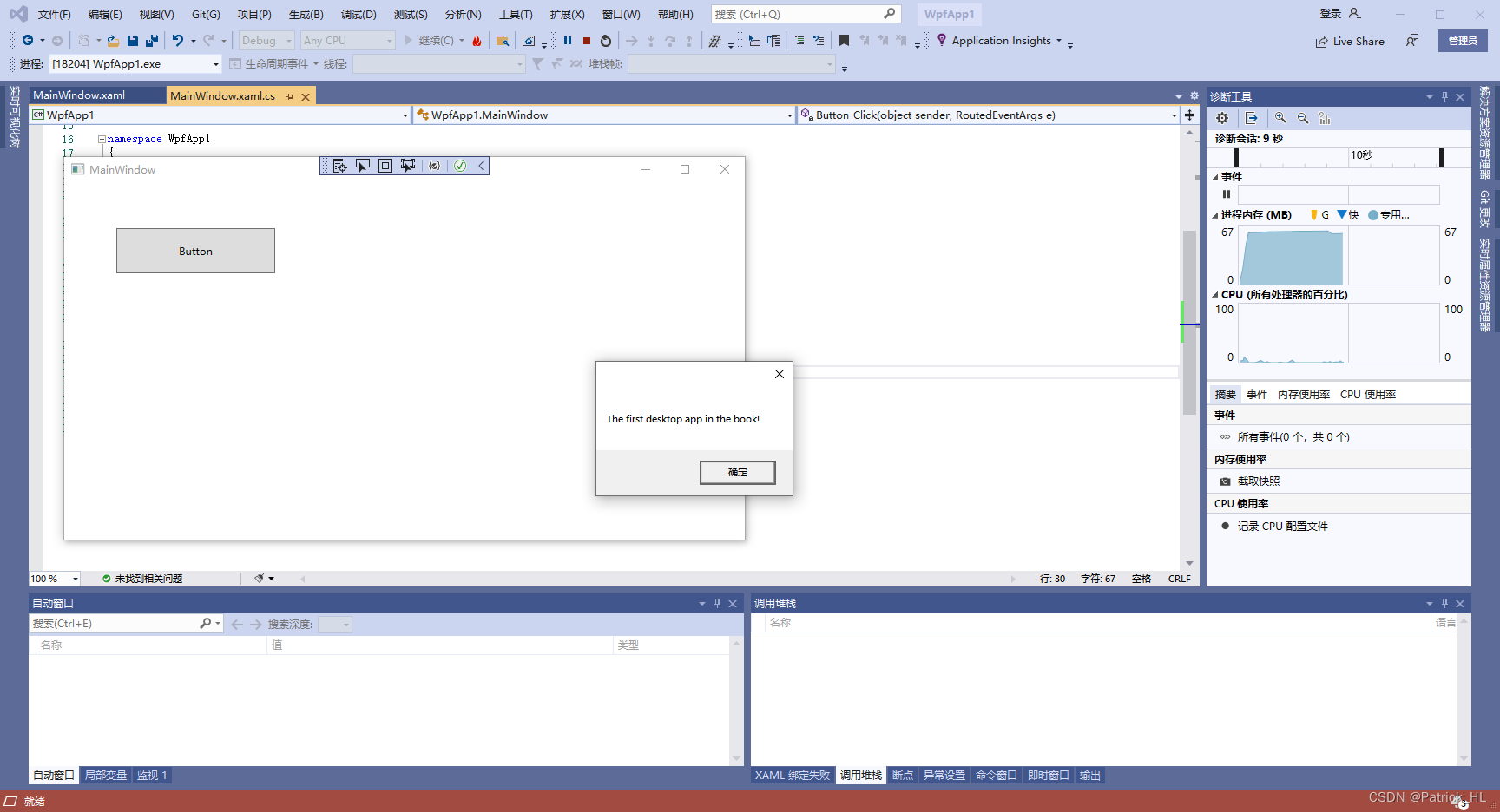Image resolution: width=1500 pixels, height=812 pixels.
Task: Activate Select Element in the in-app toolbar
Action: pos(363,166)
